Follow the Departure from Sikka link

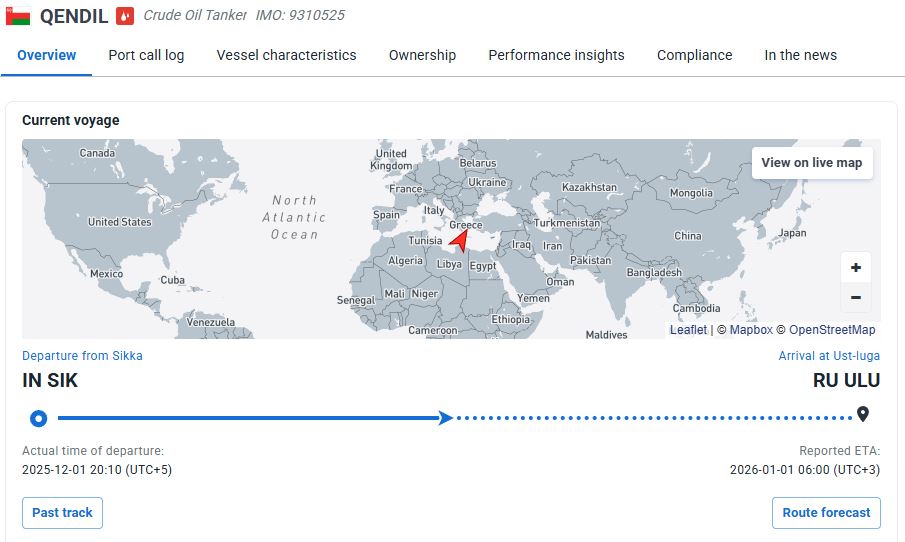tap(82, 356)
